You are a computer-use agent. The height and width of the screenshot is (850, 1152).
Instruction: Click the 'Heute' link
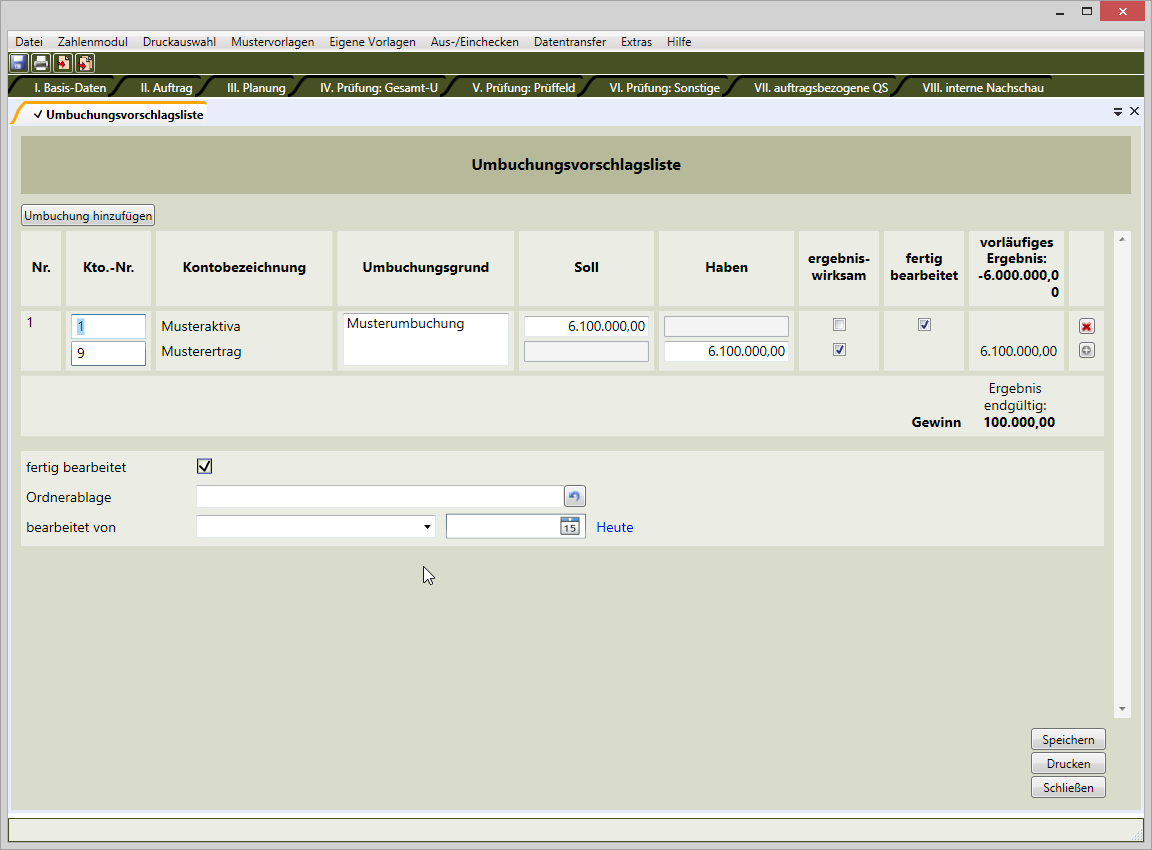pyautogui.click(x=615, y=528)
